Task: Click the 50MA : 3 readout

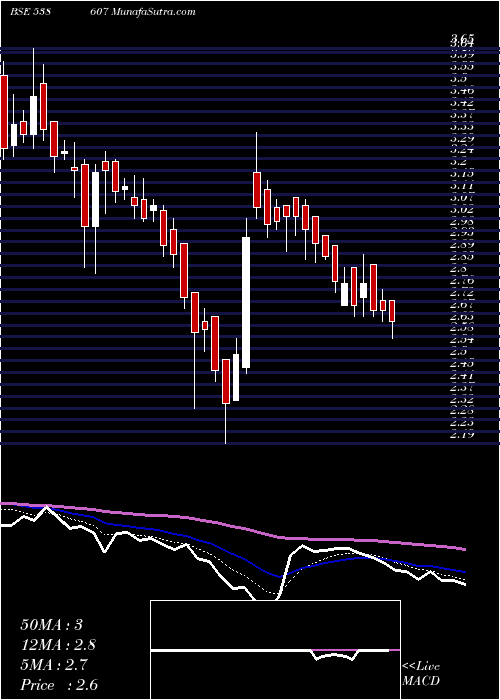Action: coord(52,624)
